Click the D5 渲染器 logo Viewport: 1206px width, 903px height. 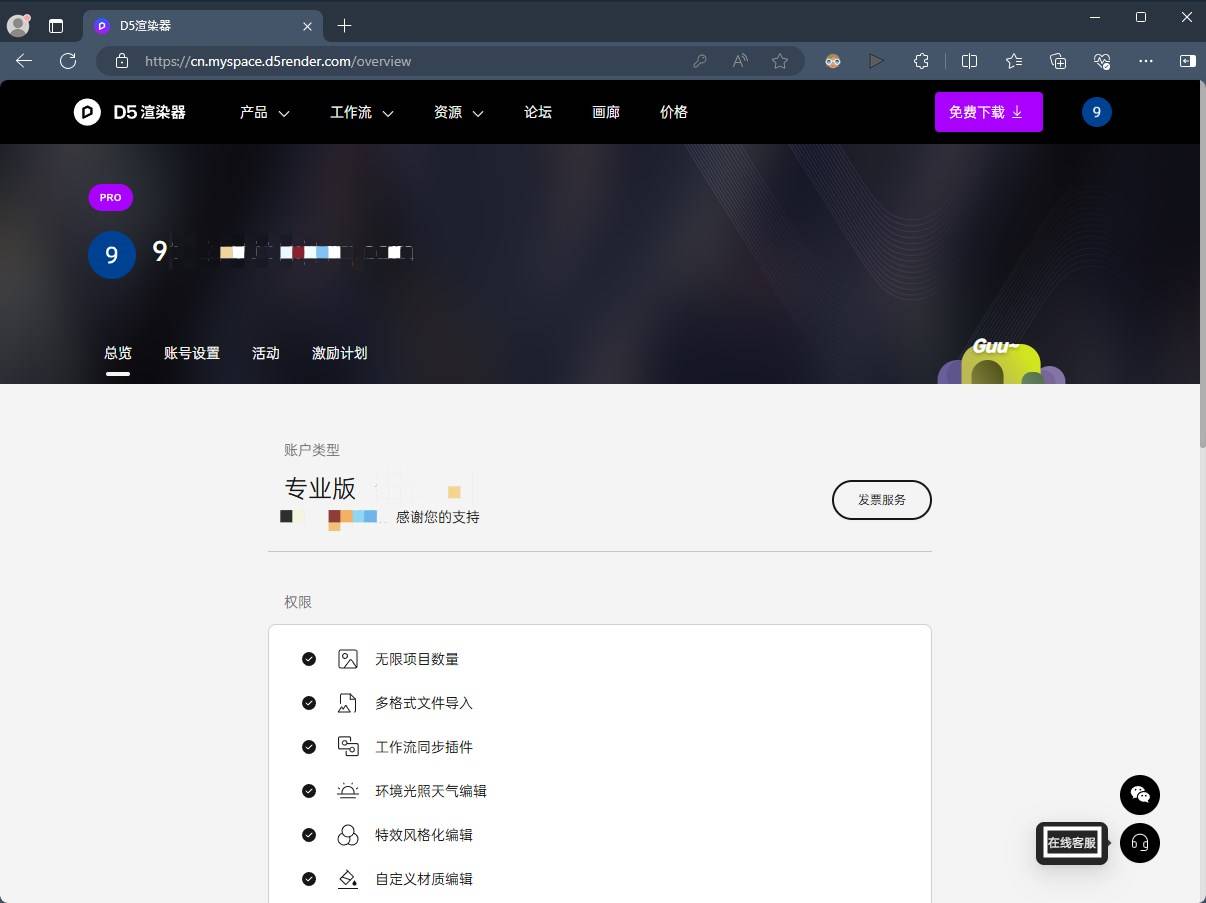click(x=130, y=112)
